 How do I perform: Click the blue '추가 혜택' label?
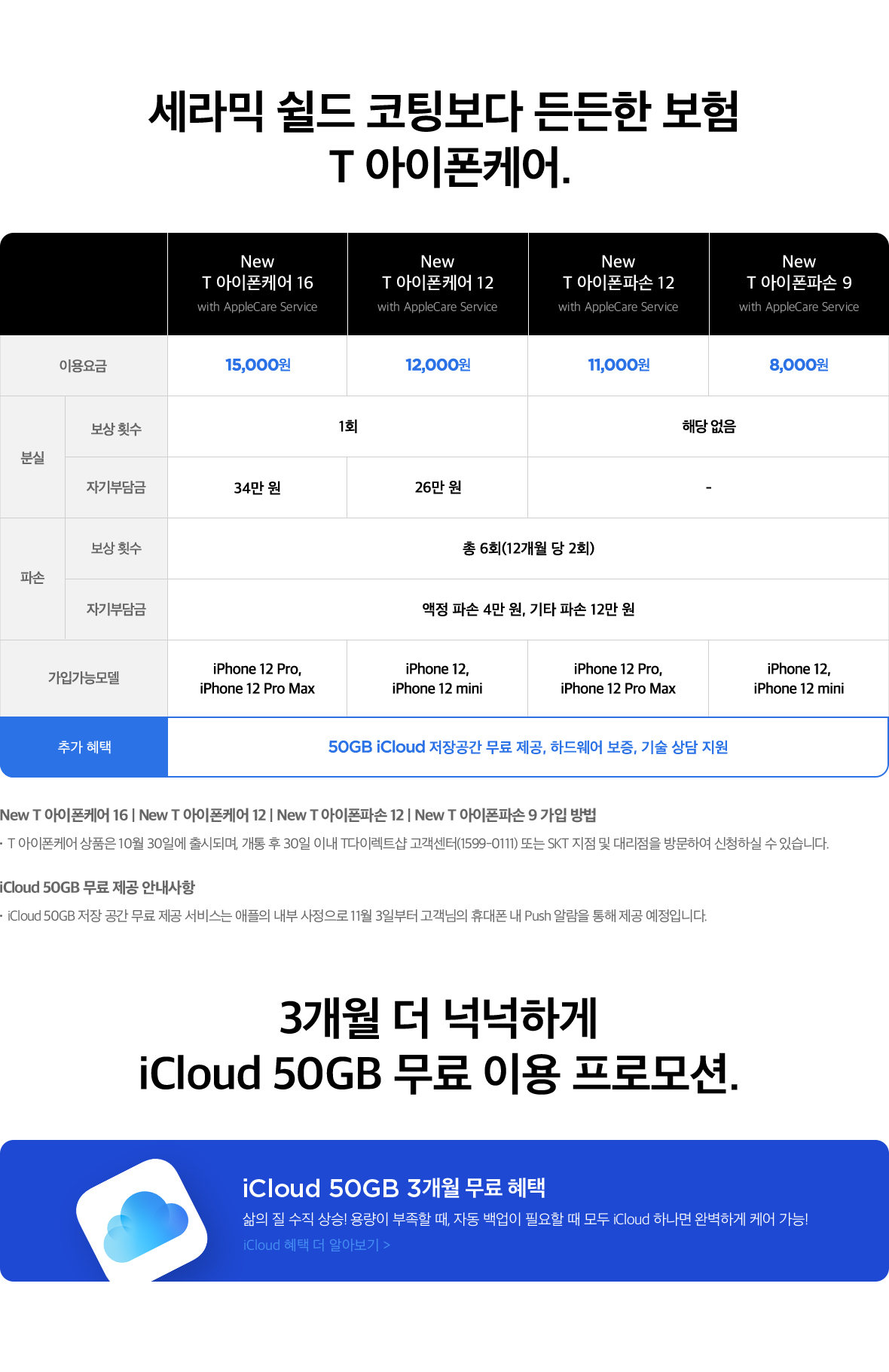pyautogui.click(x=84, y=747)
